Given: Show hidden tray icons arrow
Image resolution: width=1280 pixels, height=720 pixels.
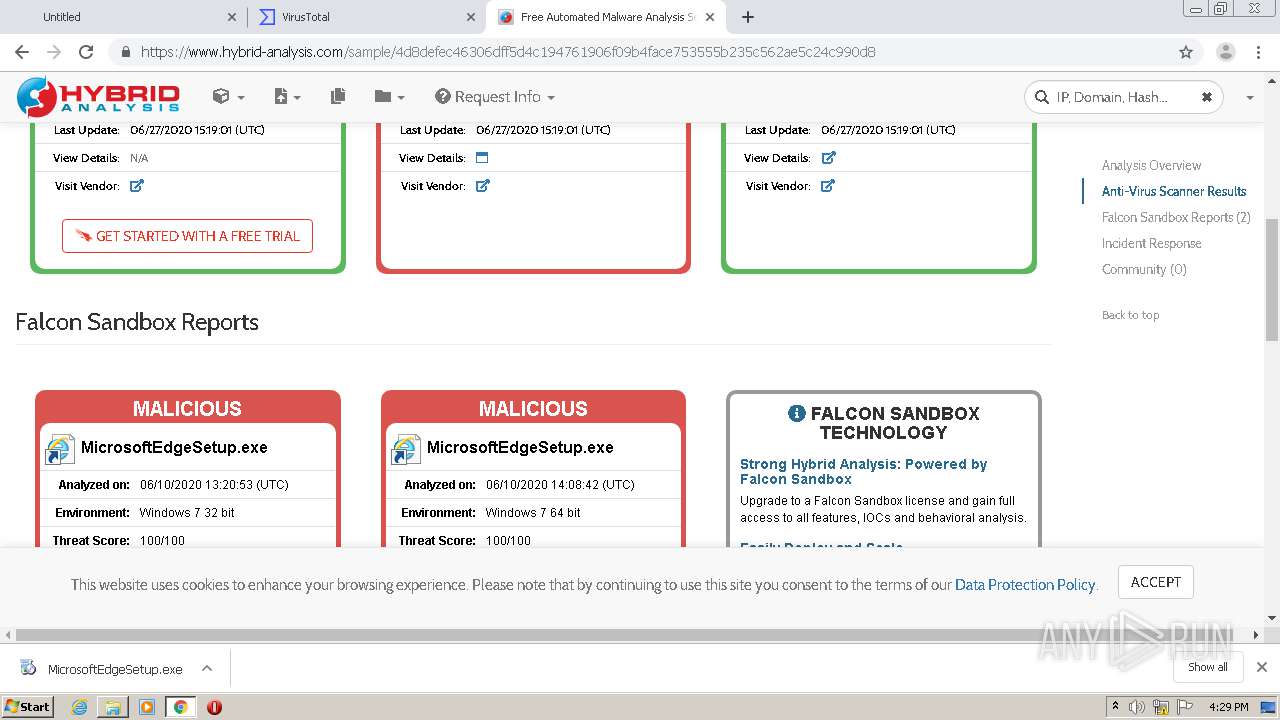Looking at the screenshot, I should click(1115, 707).
